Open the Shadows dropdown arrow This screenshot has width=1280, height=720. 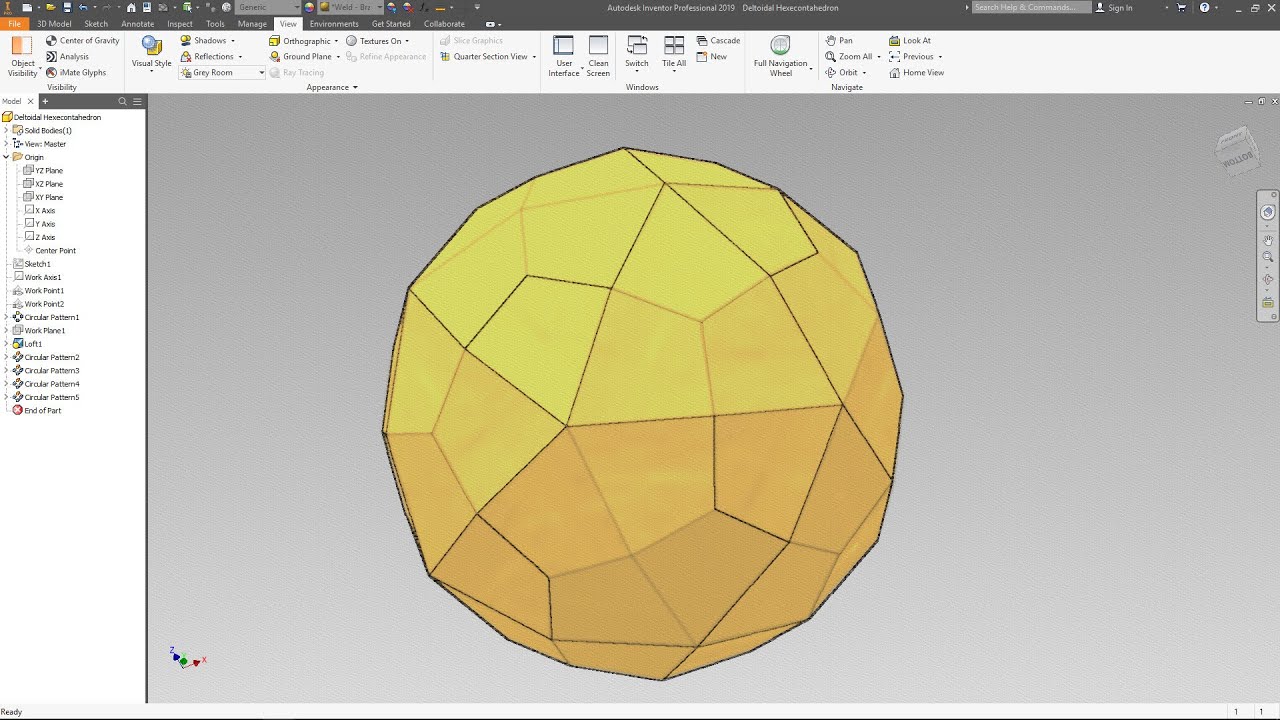pyautogui.click(x=233, y=41)
